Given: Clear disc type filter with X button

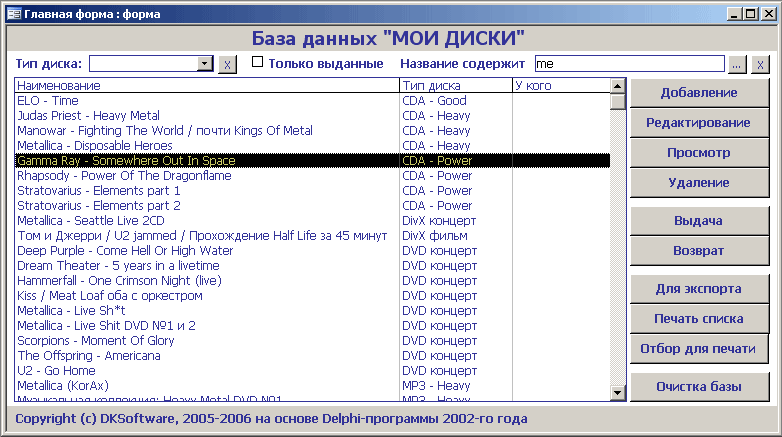Looking at the screenshot, I should point(227,64).
